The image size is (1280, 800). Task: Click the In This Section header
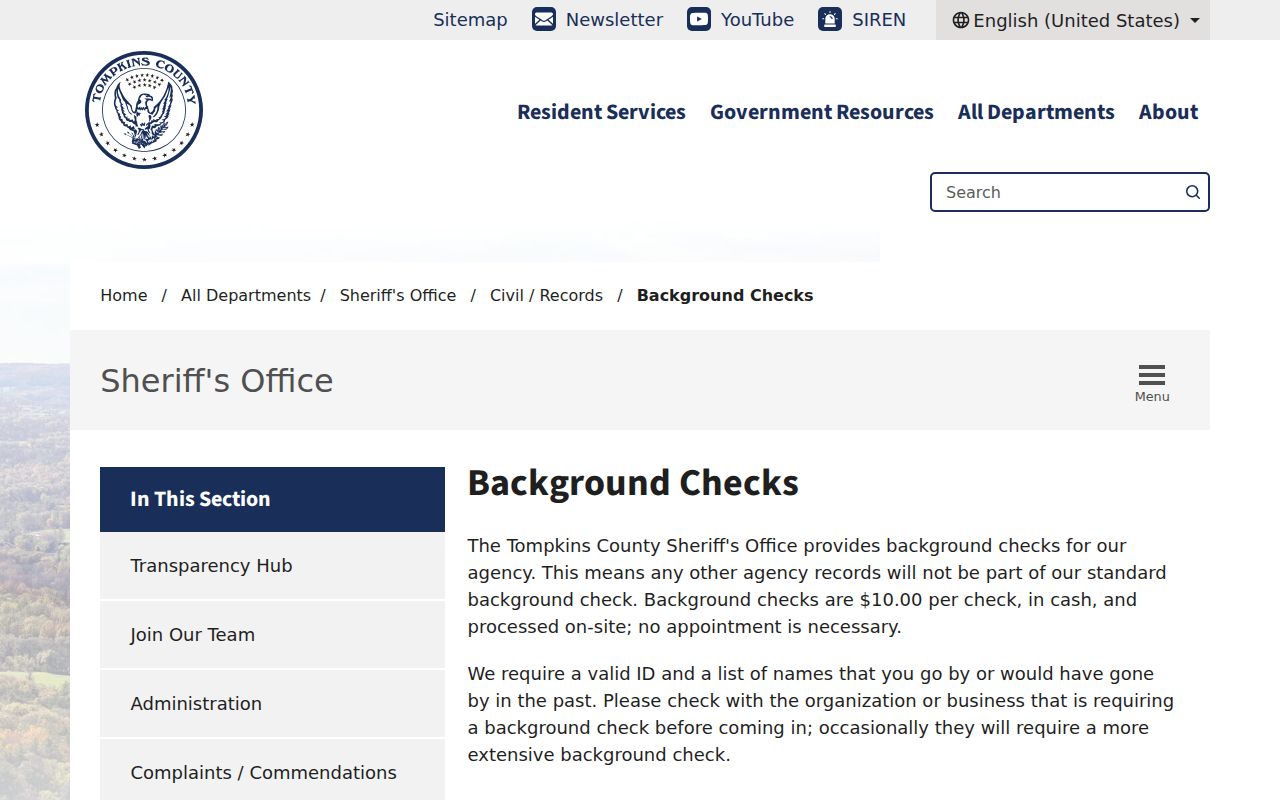(x=272, y=499)
